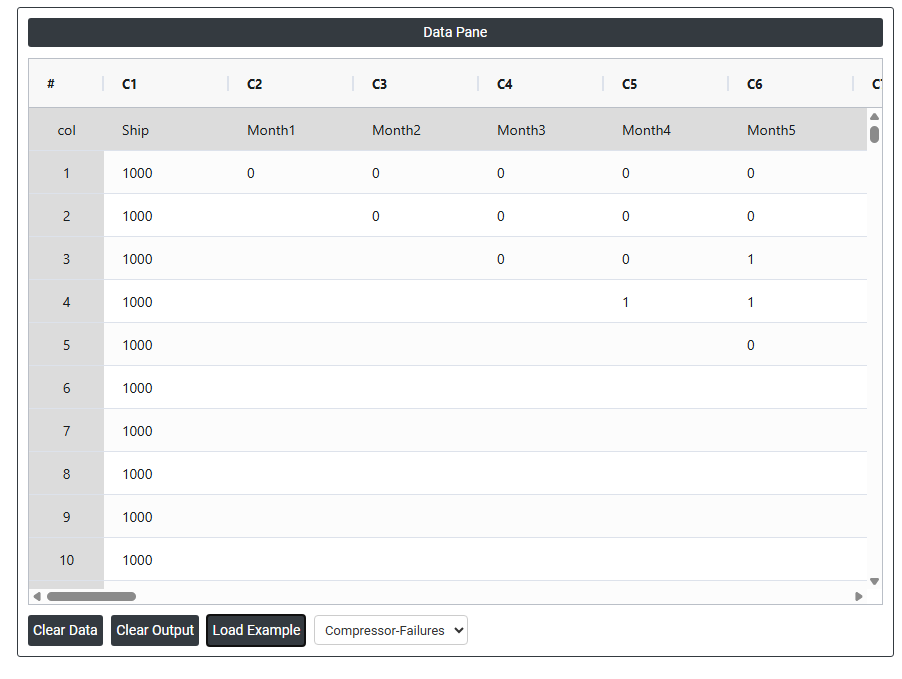Click the Clear Data button
Screen dimensions: 902x679
[x=65, y=630]
